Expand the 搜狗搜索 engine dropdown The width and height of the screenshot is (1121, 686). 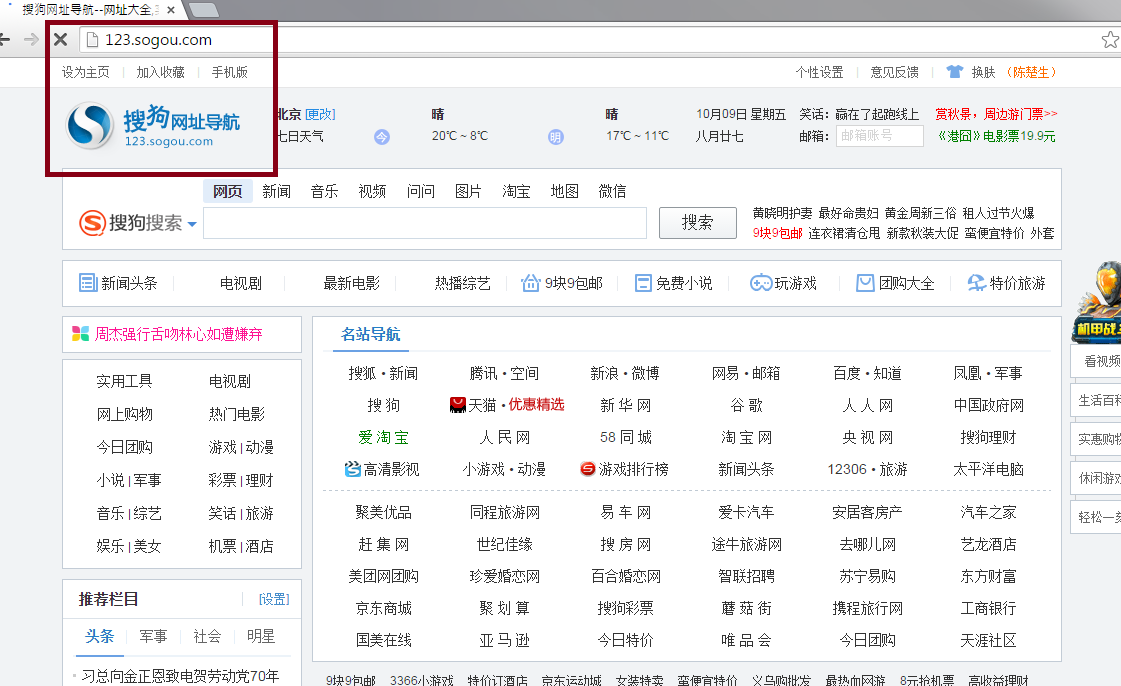[192, 224]
